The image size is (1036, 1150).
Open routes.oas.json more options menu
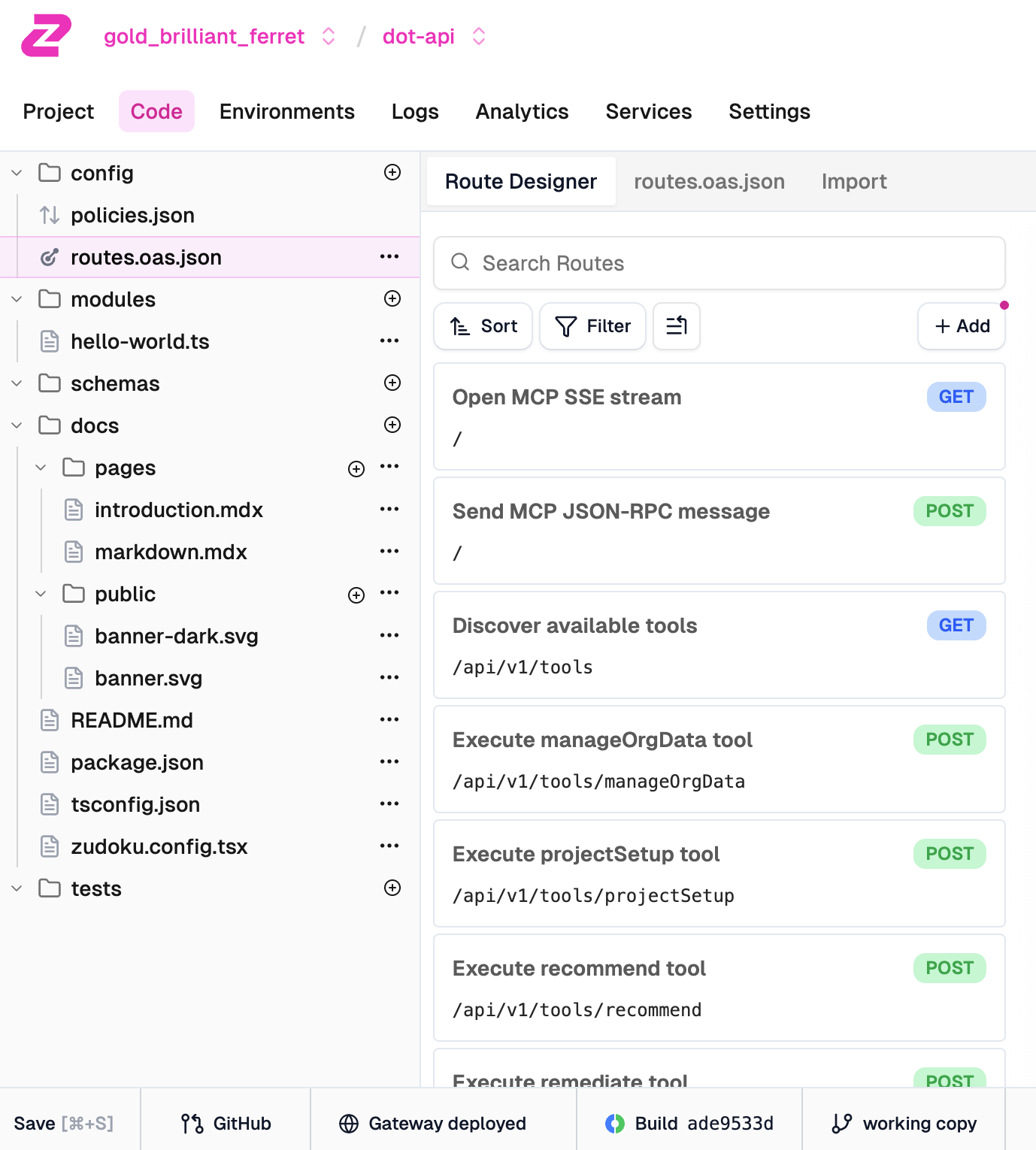point(389,257)
